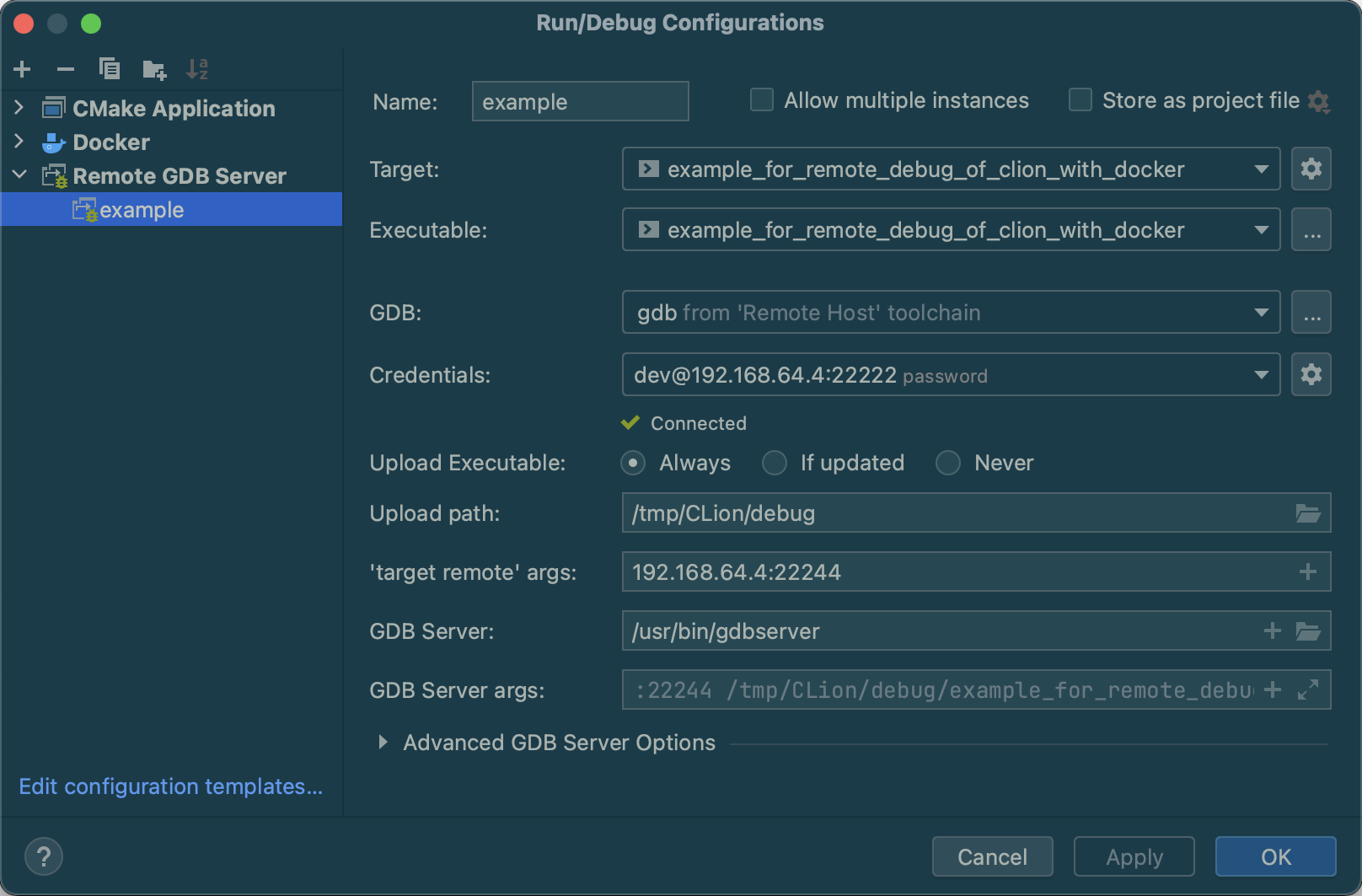The width and height of the screenshot is (1362, 896).
Task: Enable Store as project file checkbox
Action: point(1080,100)
